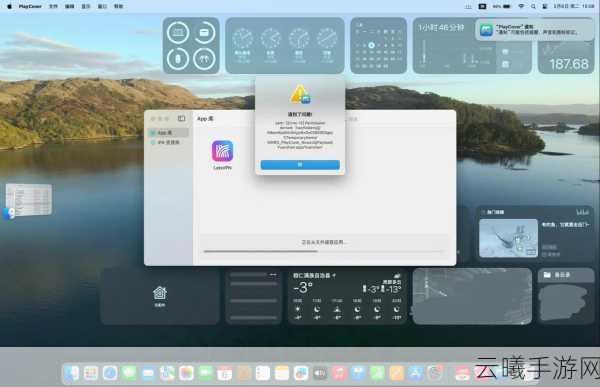Viewport: 600px width, 387px height.
Task: Open Calendar in the Dock
Action: click(225, 373)
